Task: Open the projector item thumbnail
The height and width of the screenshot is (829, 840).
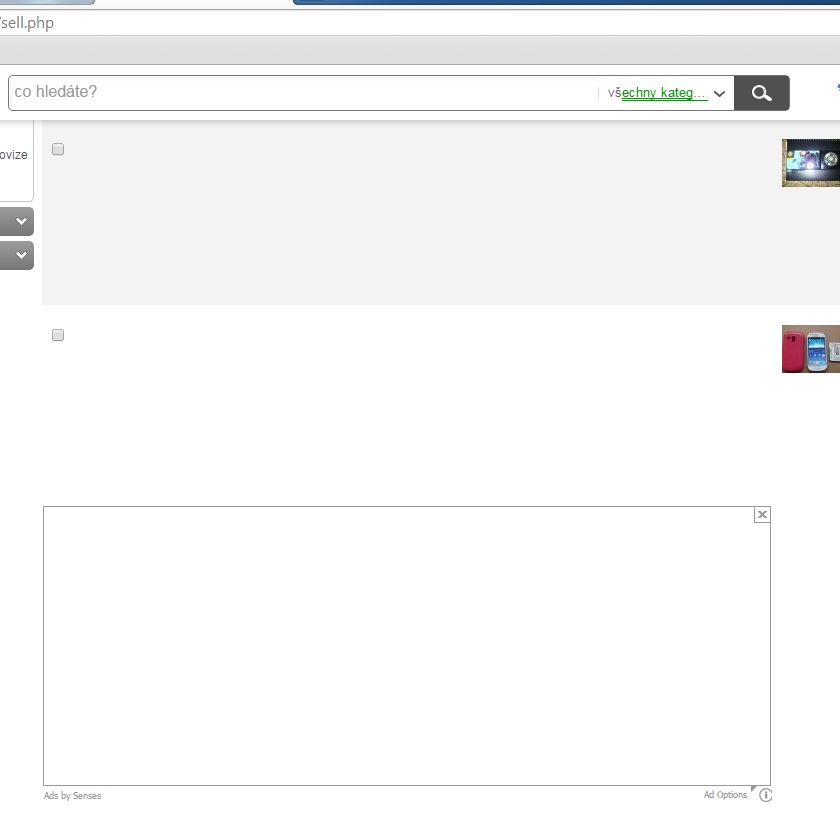Action: [x=811, y=163]
